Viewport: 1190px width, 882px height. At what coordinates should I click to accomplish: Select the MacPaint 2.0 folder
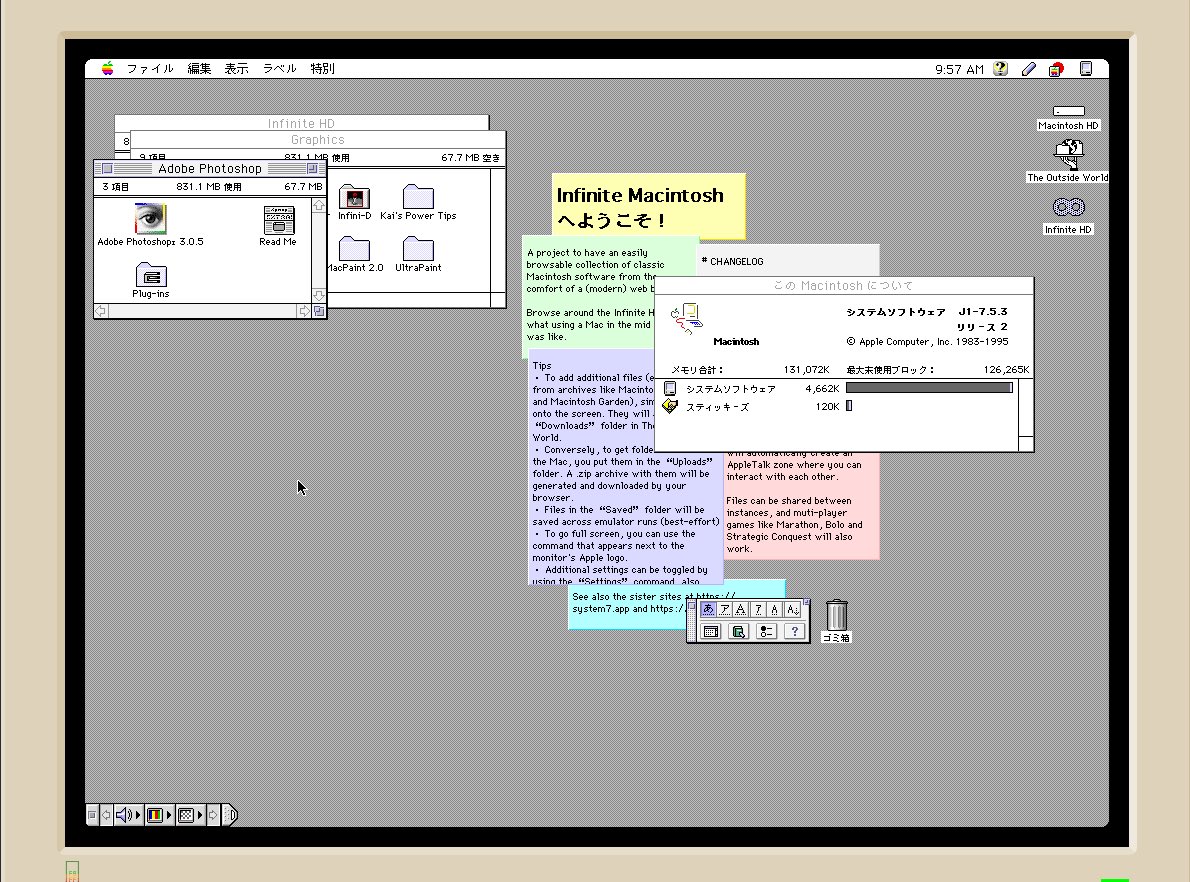(354, 248)
